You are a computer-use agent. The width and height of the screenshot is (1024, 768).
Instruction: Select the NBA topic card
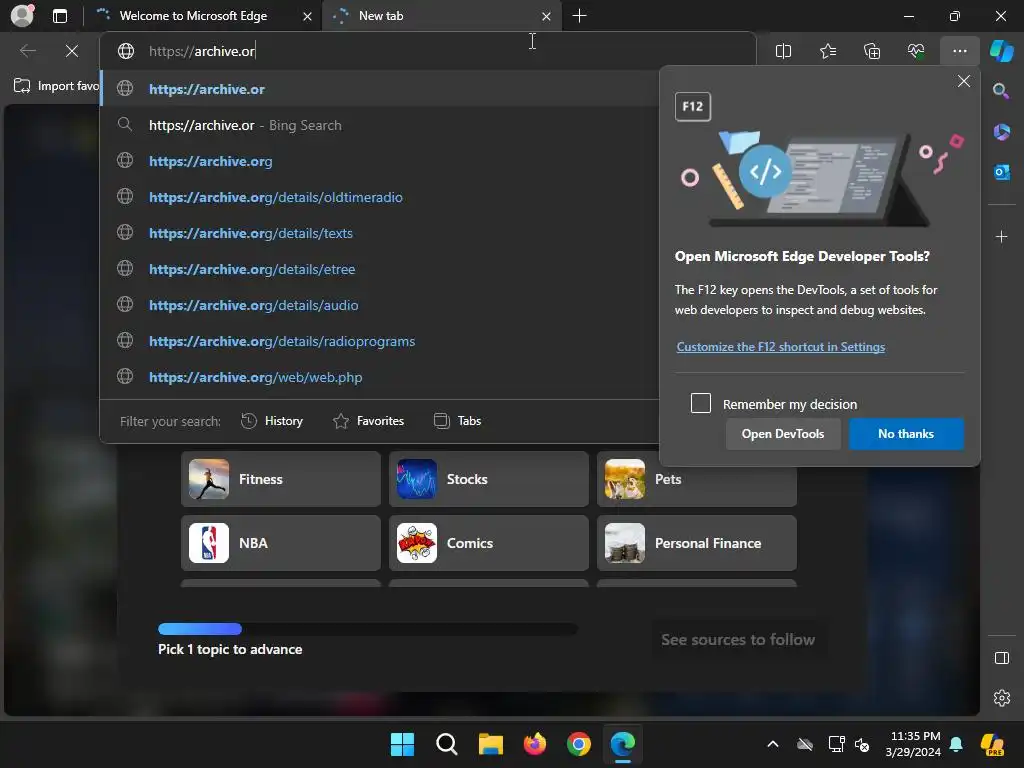point(281,543)
